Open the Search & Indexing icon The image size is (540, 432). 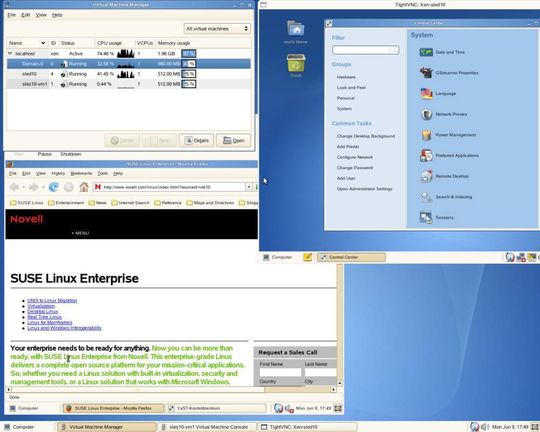[446, 197]
